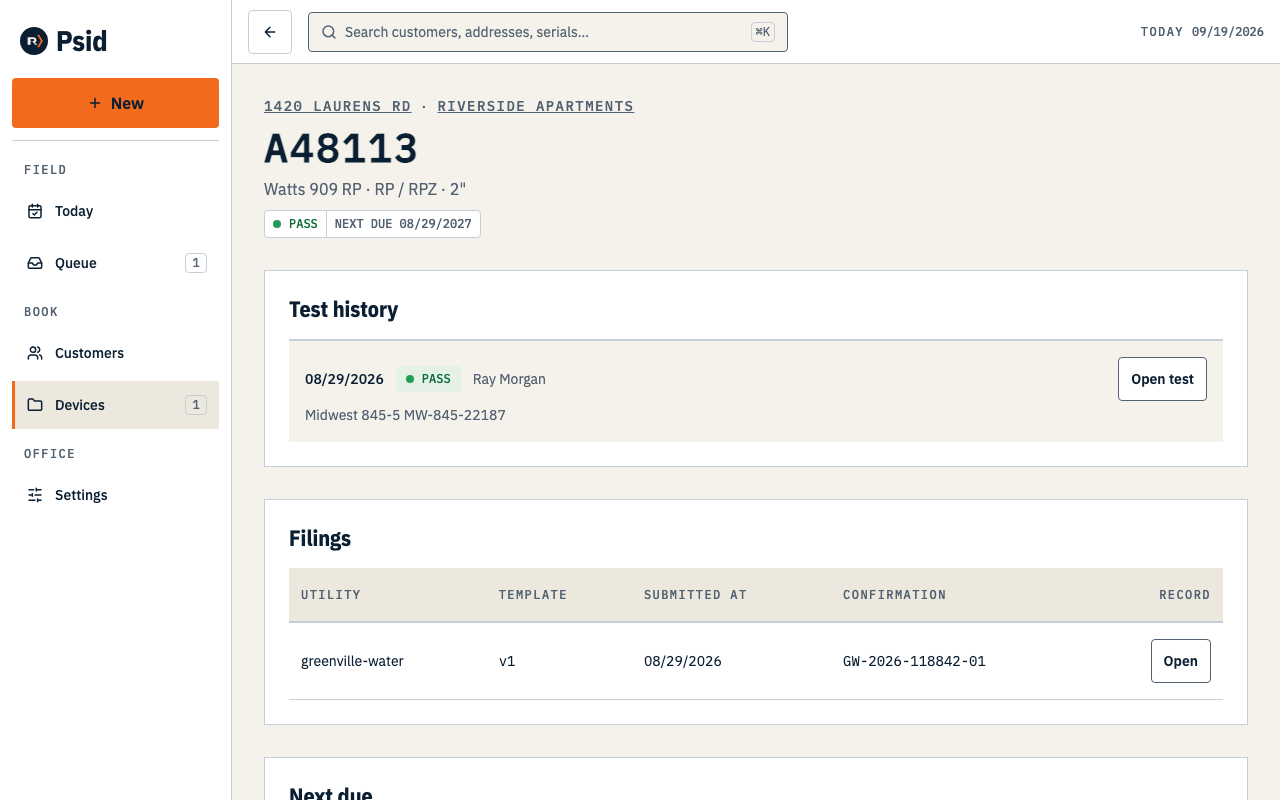Open Settings in the sidebar
Image resolution: width=1280 pixels, height=800 pixels.
point(115,495)
